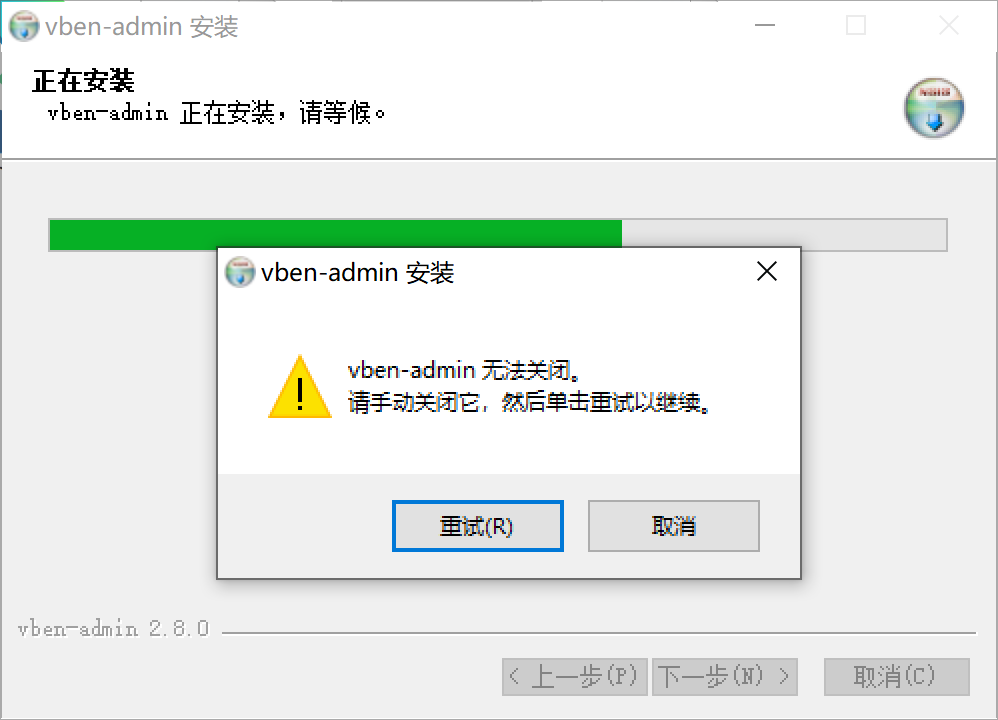This screenshot has height=720, width=998.
Task: Click 取消 in the error dialog
Action: tap(673, 526)
